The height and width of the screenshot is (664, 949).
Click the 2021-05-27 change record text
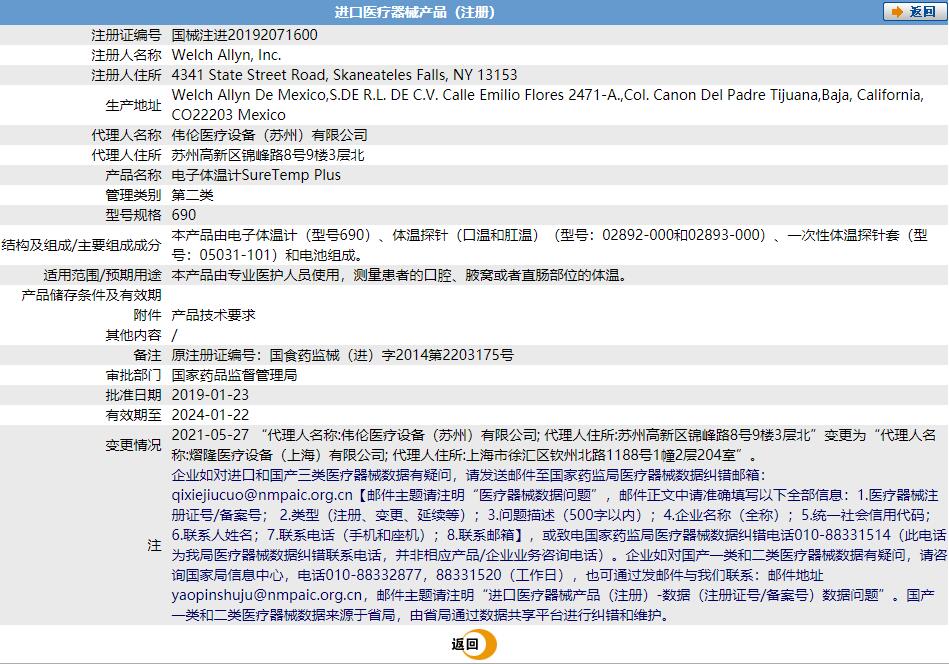pos(554,445)
